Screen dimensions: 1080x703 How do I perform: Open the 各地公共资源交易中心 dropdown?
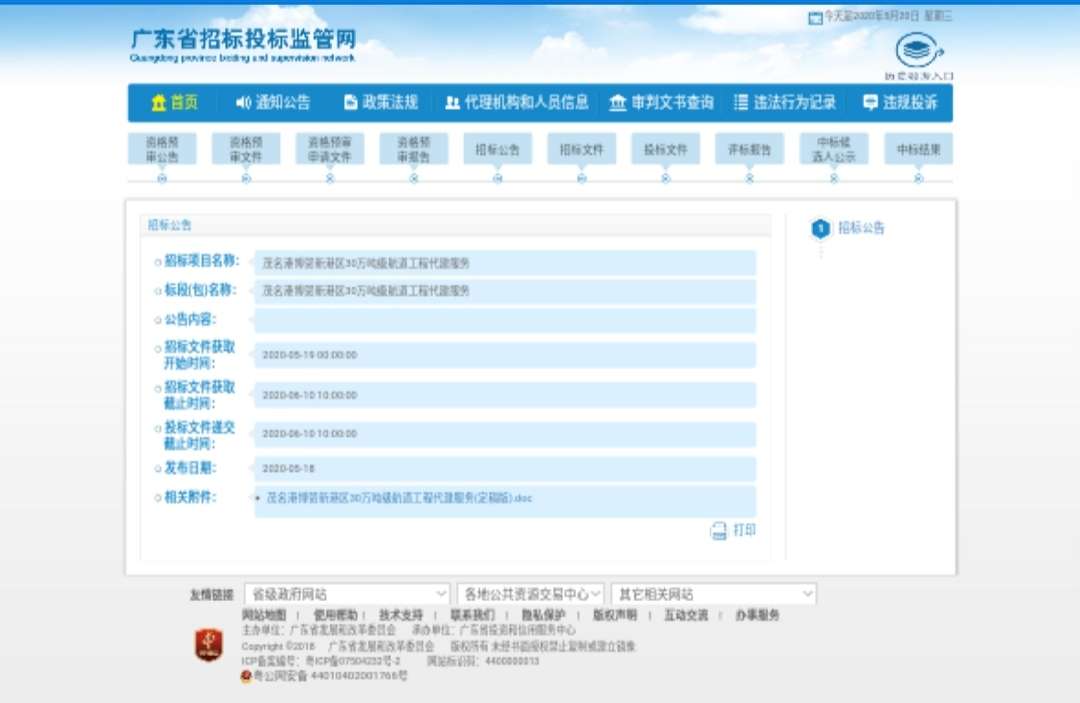click(x=530, y=594)
